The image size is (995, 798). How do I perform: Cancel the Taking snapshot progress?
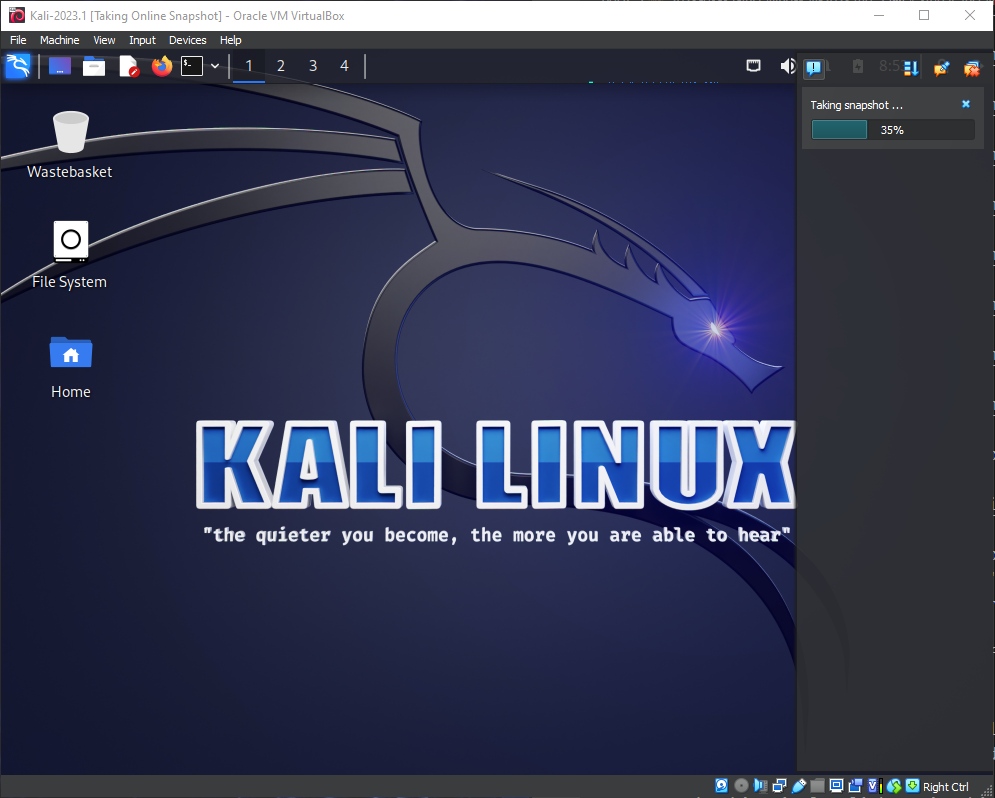coord(966,104)
